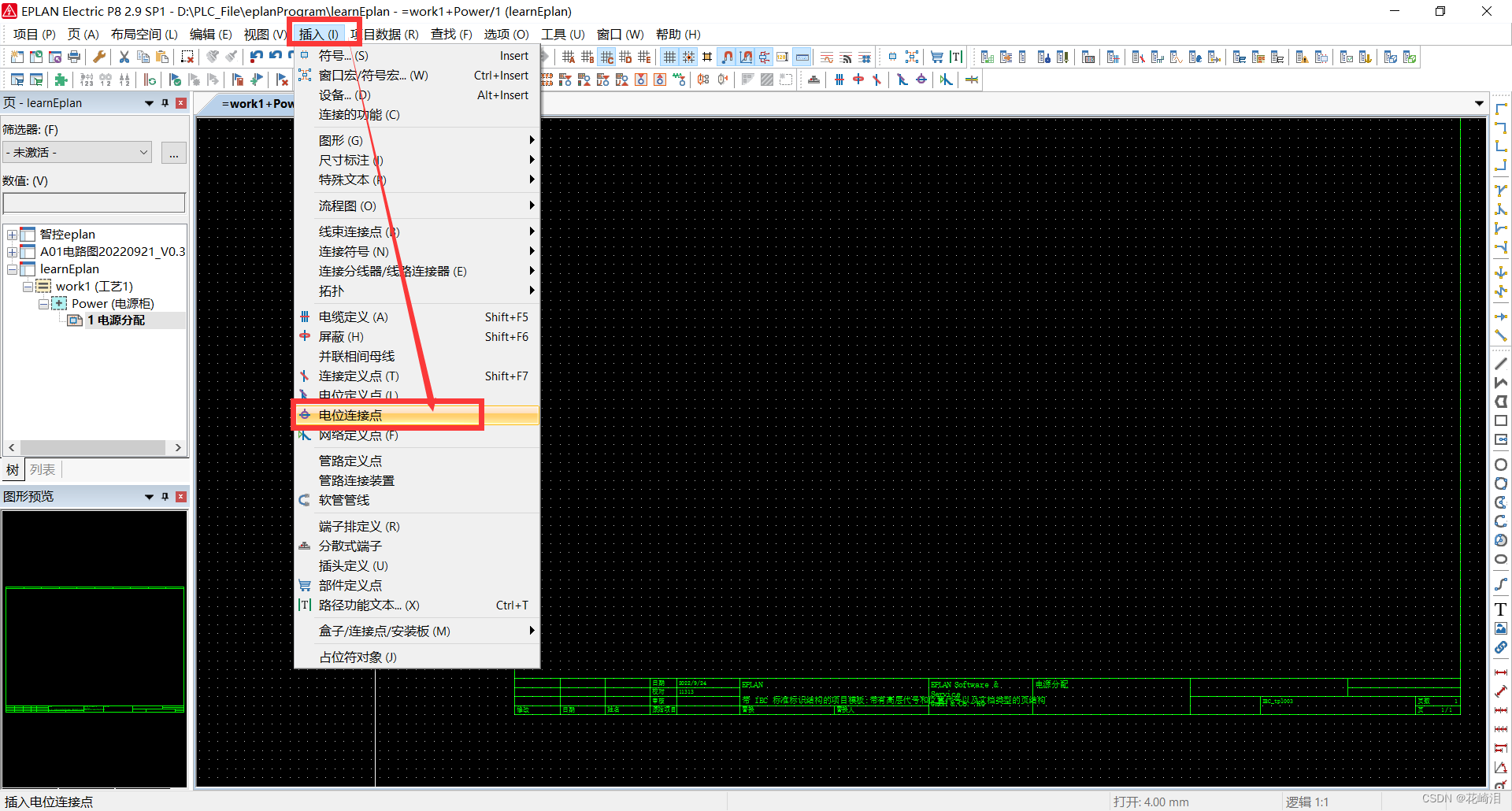Image resolution: width=1512 pixels, height=811 pixels.
Task: Toggle the object snap magnet icon
Action: point(727,57)
